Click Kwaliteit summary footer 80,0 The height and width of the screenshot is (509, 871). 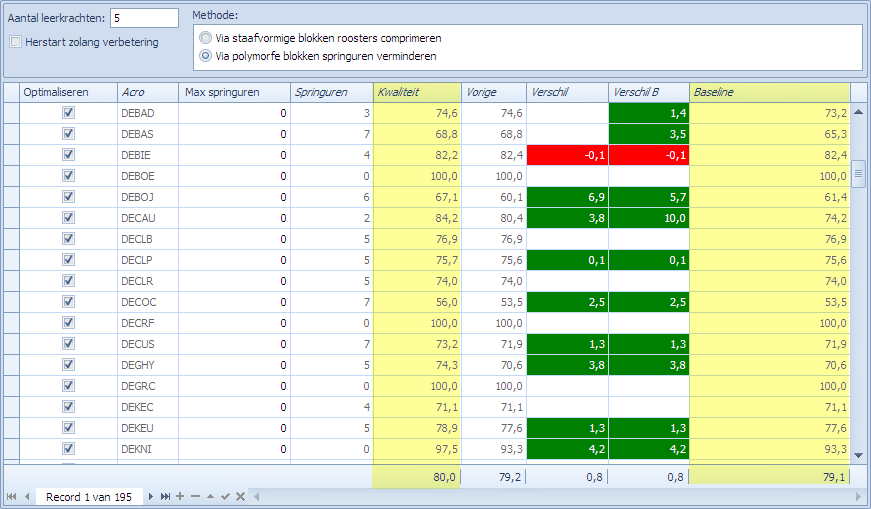click(x=417, y=477)
